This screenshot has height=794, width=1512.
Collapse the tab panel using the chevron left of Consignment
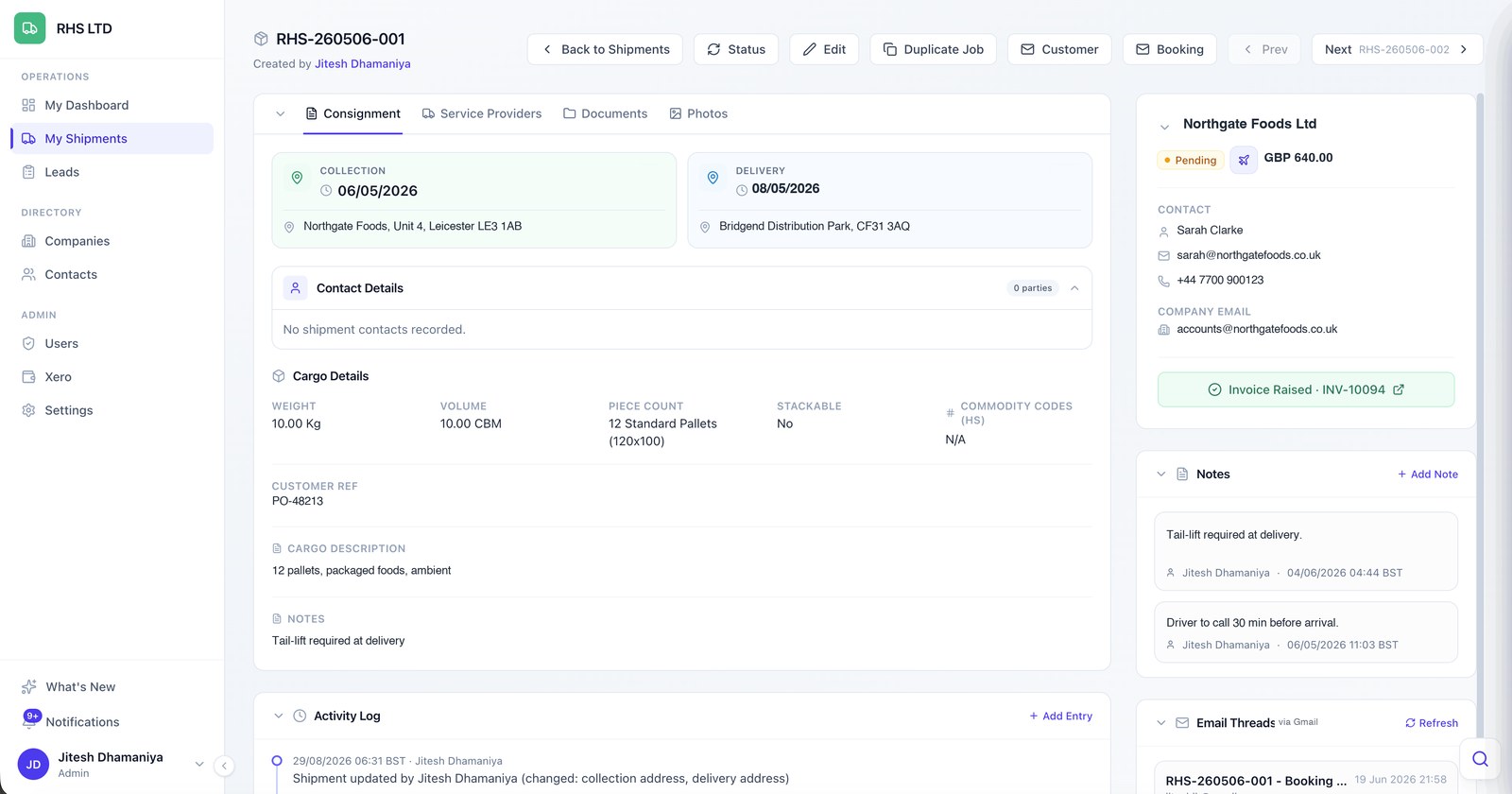click(x=281, y=114)
